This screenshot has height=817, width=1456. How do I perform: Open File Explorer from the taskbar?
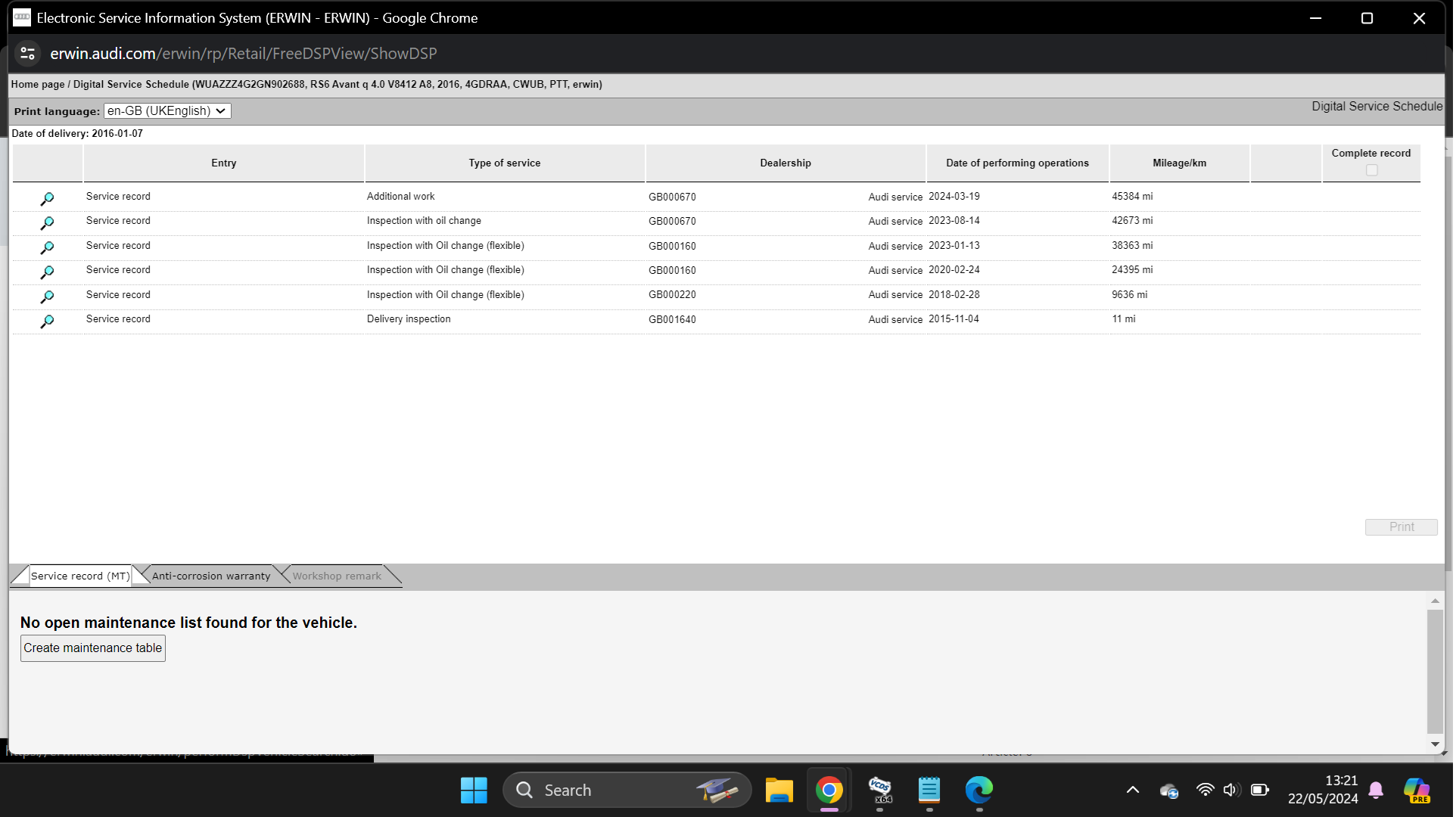(x=779, y=791)
